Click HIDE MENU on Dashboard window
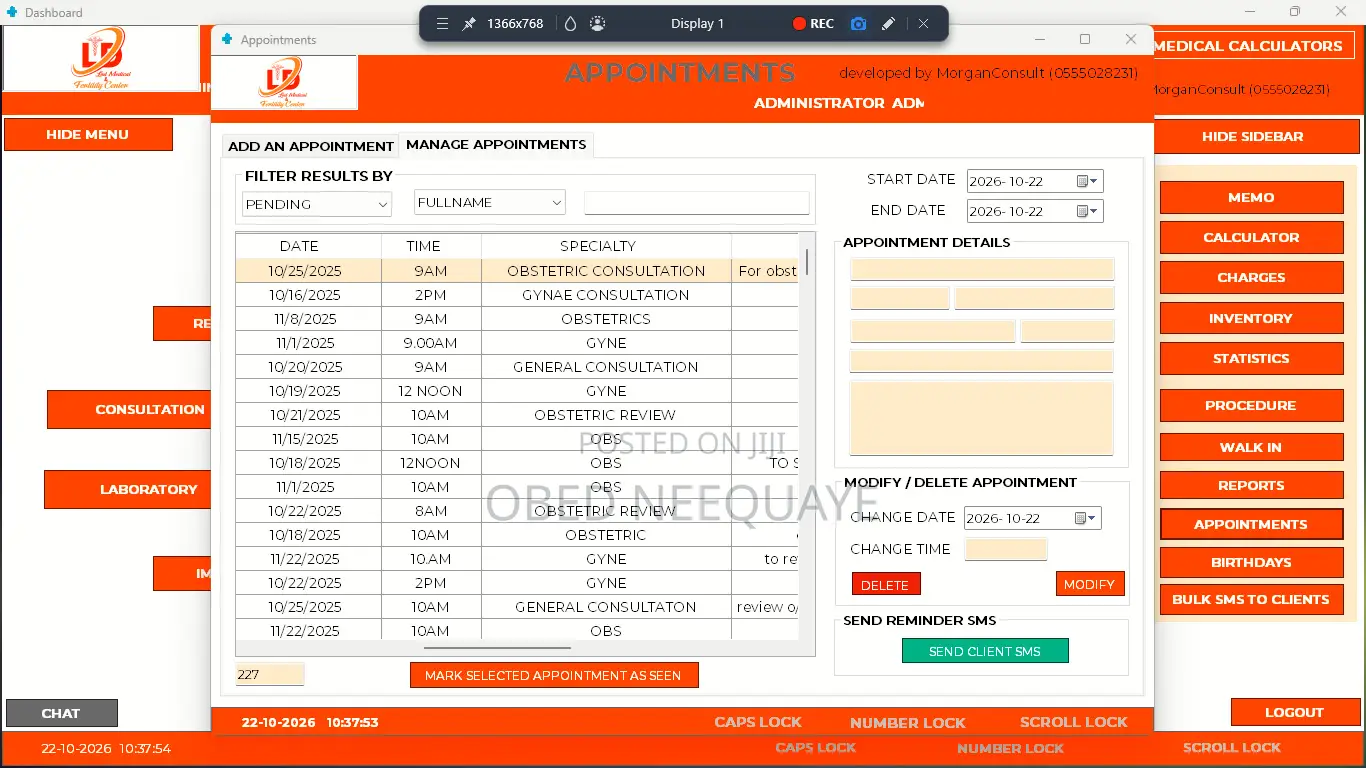 tap(88, 134)
